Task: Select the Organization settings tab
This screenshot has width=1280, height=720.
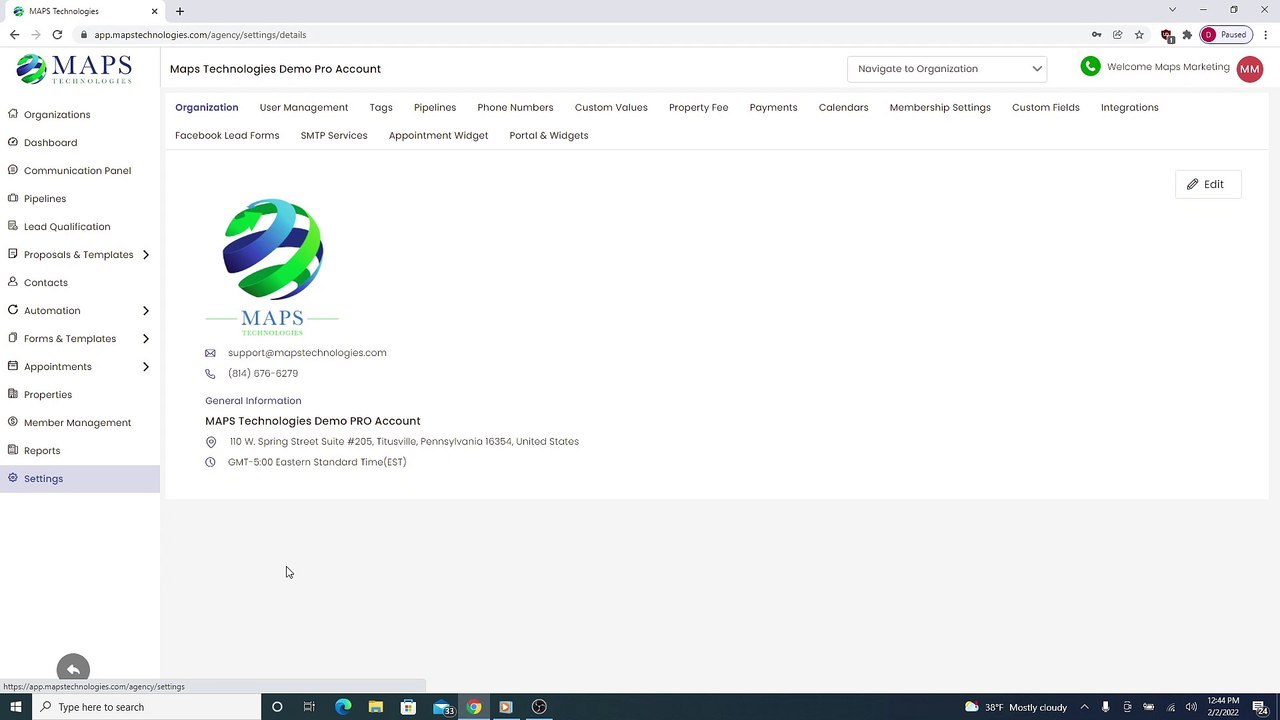Action: click(207, 107)
